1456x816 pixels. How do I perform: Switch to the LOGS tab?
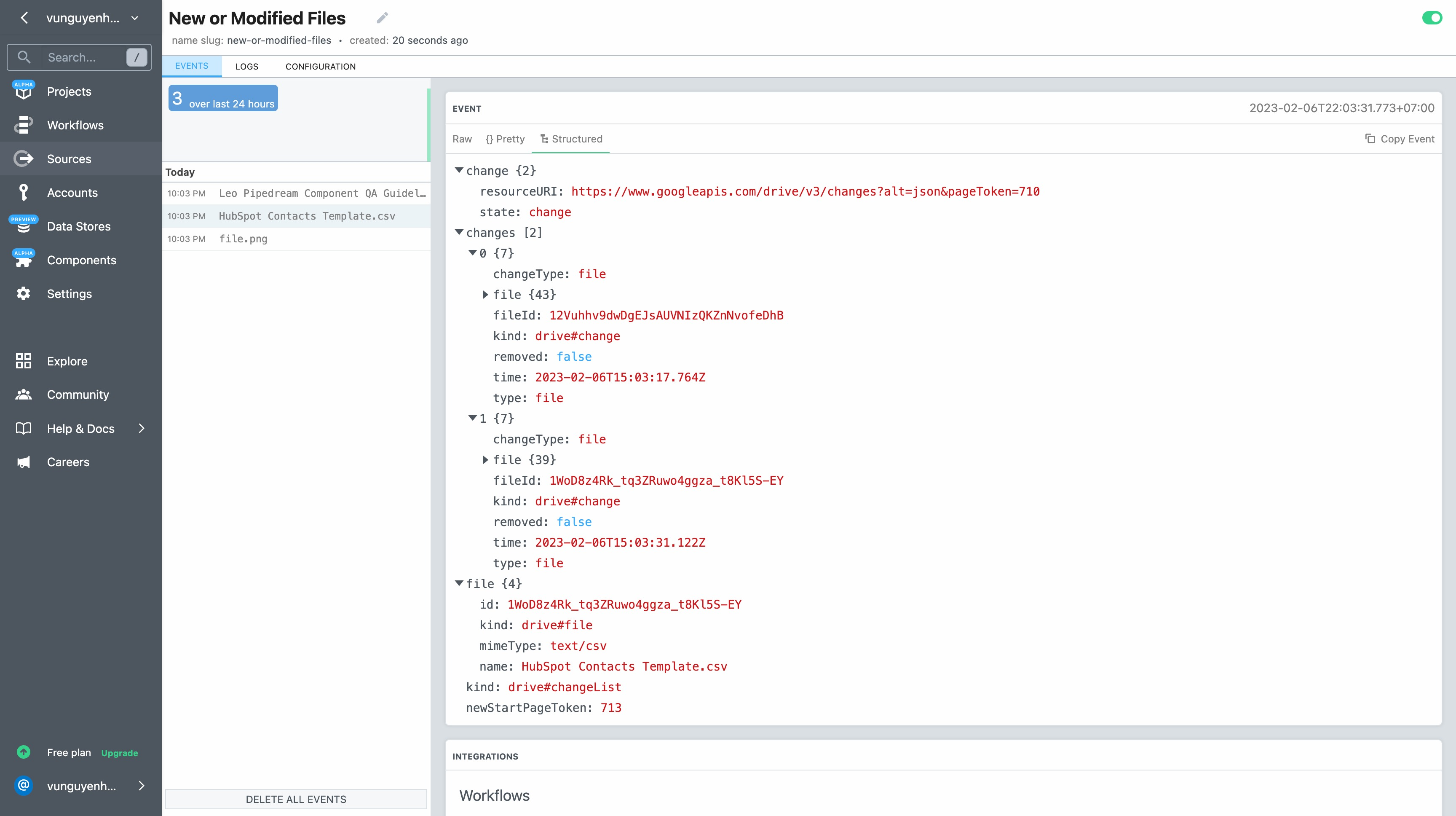[246, 66]
